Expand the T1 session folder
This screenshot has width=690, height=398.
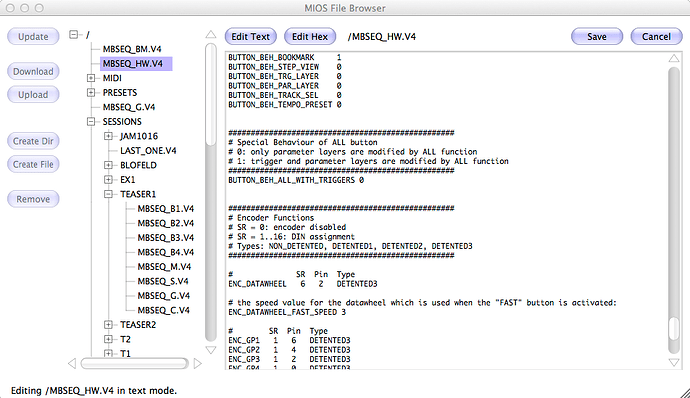[108, 353]
